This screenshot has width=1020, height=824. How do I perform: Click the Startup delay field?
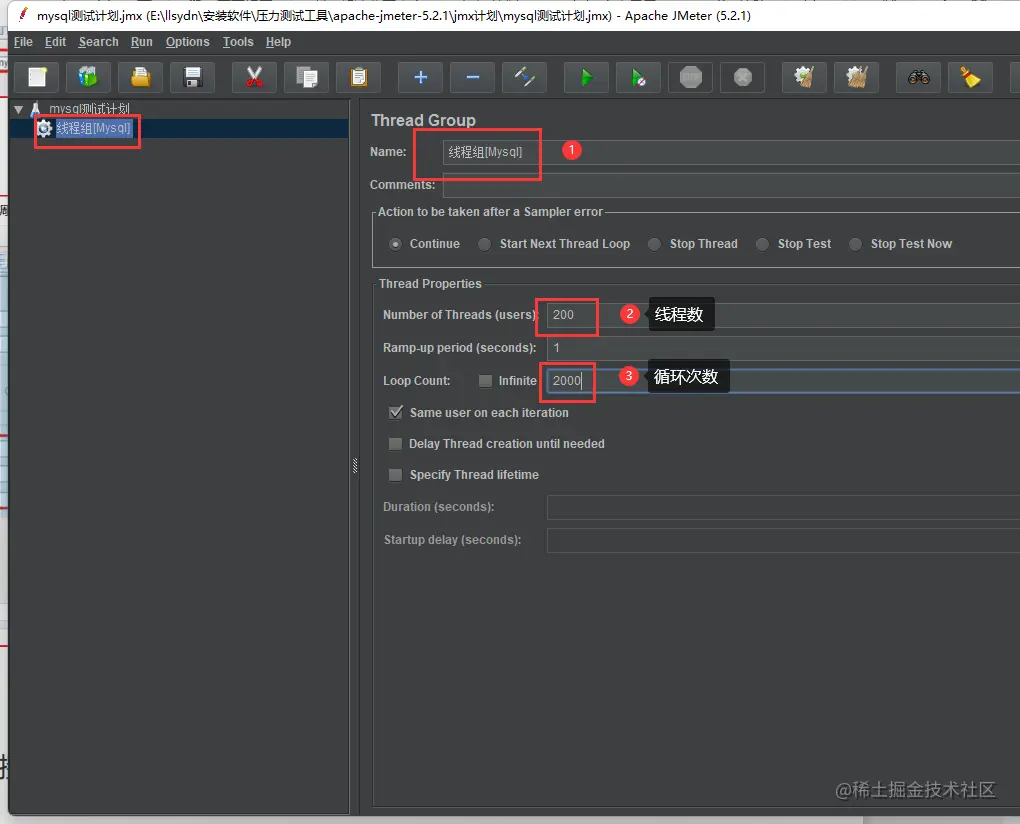[x=783, y=540]
